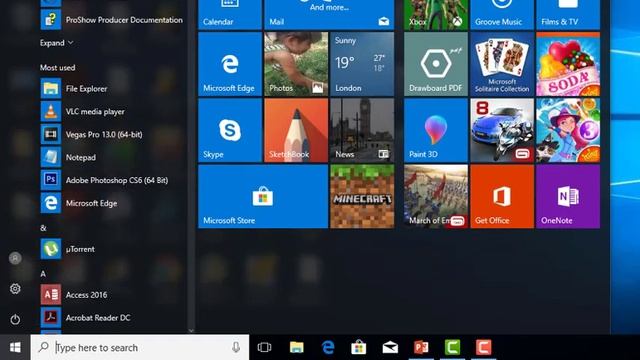This screenshot has height=360, width=640.
Task: Open Mail app on the taskbar
Action: [390, 347]
